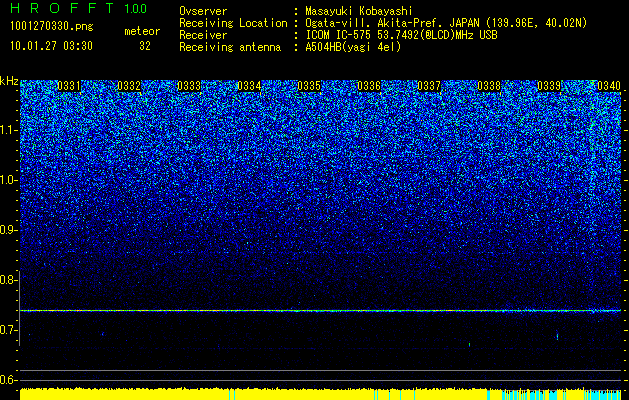The height and width of the screenshot is (400, 629).
Task: Click the 'Receiving Location' label
Action: click(233, 23)
